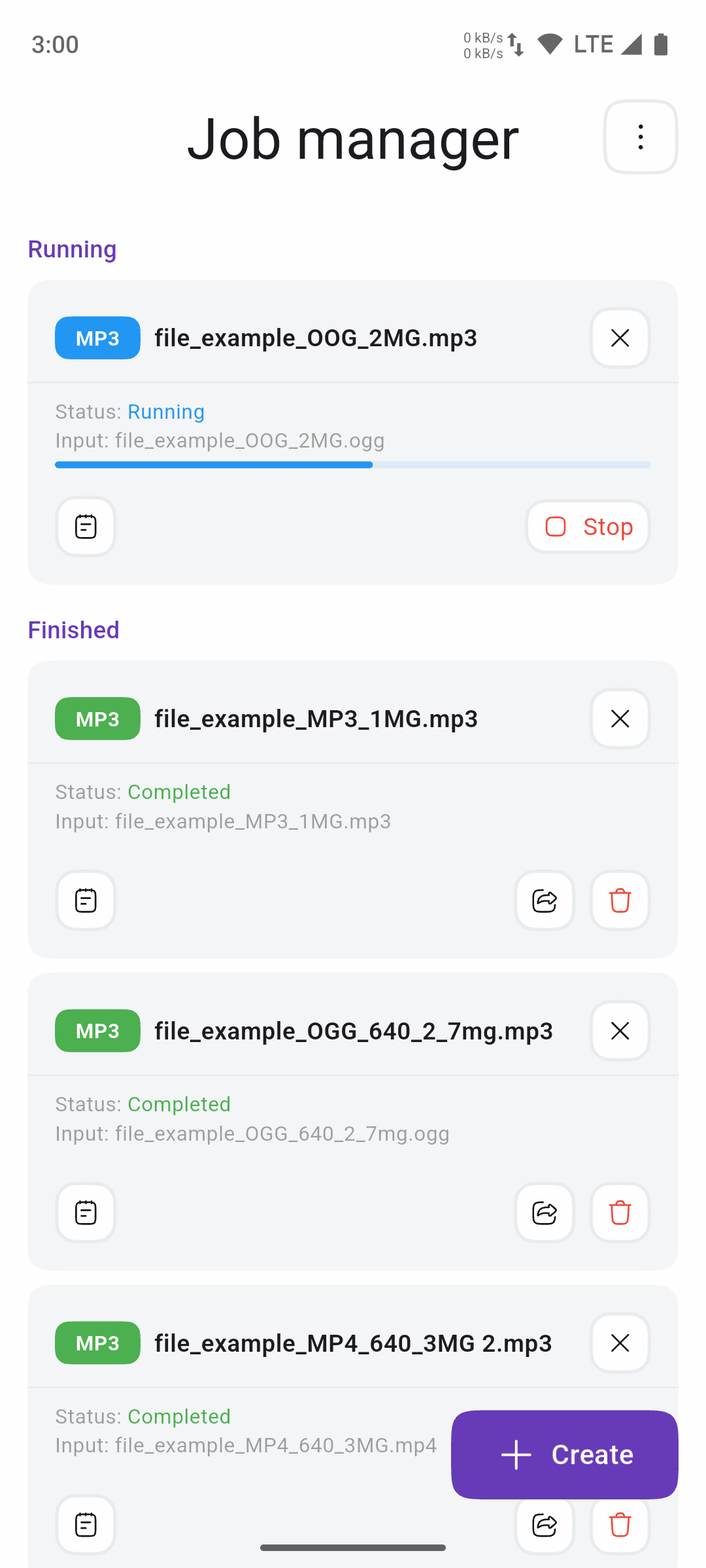Viewport: 706px width, 1568px height.
Task: Click the conversion progress bar
Action: (353, 465)
